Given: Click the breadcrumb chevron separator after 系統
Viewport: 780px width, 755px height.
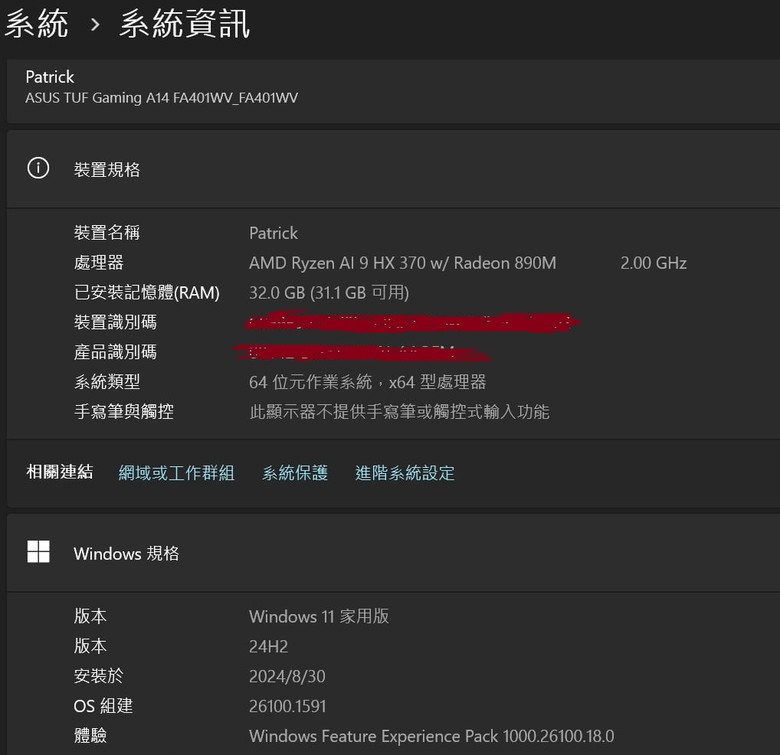Looking at the screenshot, I should click(x=95, y=24).
